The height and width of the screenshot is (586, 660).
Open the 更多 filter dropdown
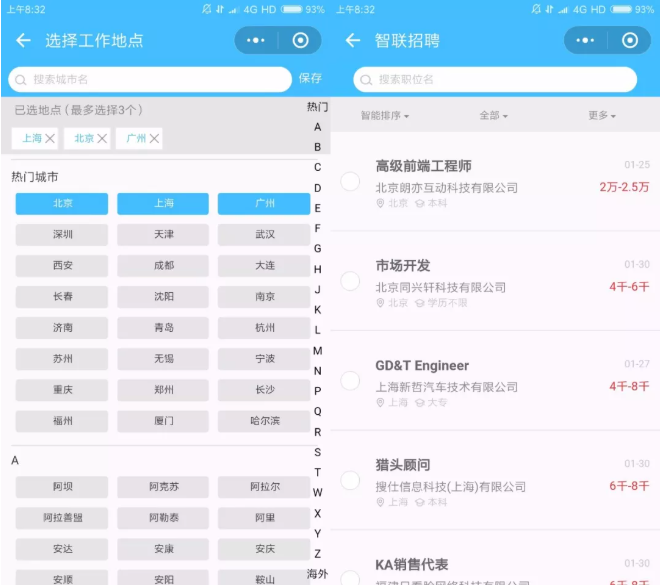tap(601, 115)
